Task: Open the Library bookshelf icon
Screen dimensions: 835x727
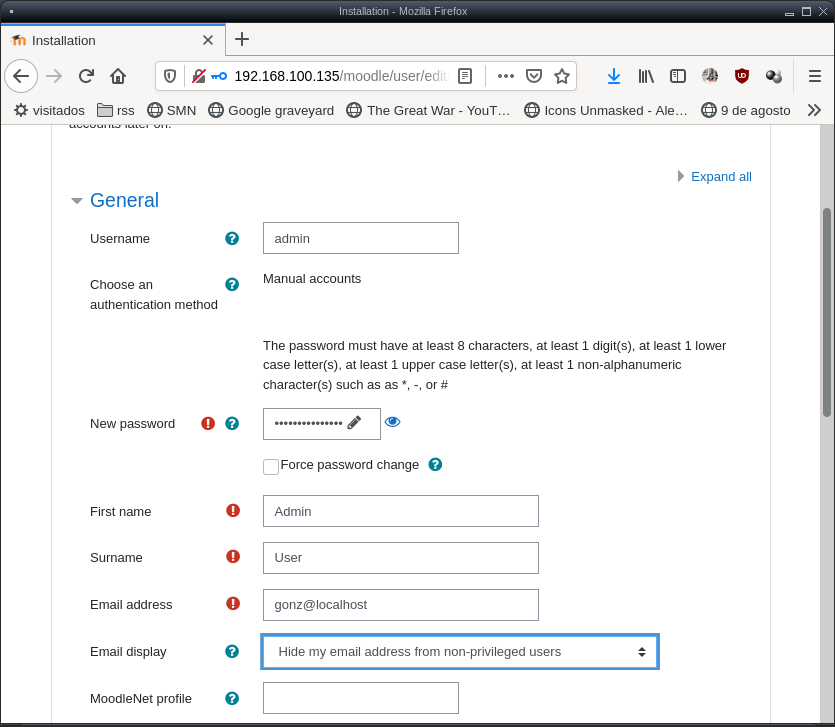Action: coord(646,76)
